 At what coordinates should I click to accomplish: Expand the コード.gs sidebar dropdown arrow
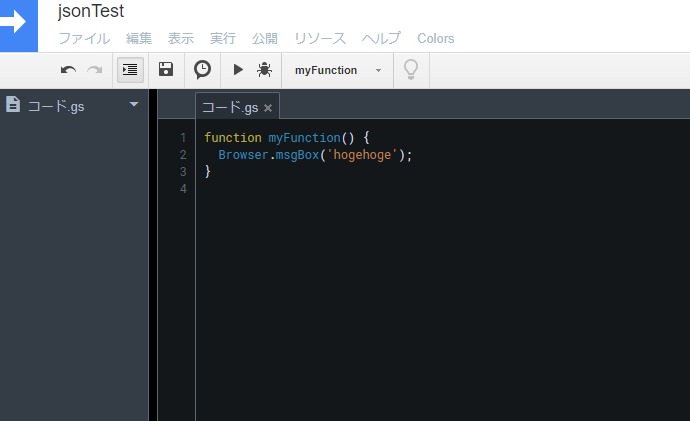click(x=134, y=104)
